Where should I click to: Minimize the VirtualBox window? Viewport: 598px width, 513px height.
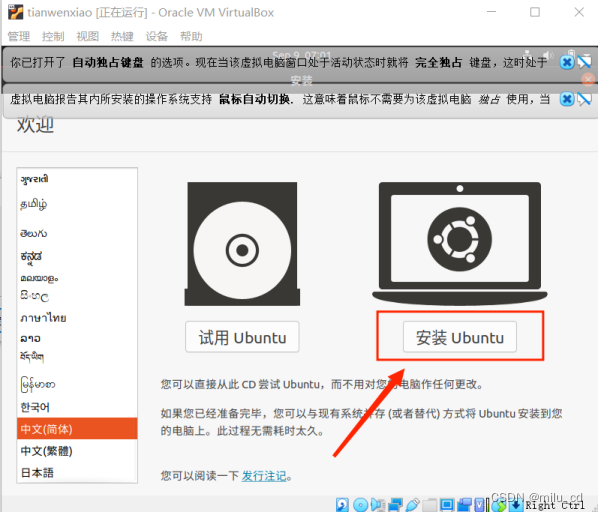tap(491, 12)
